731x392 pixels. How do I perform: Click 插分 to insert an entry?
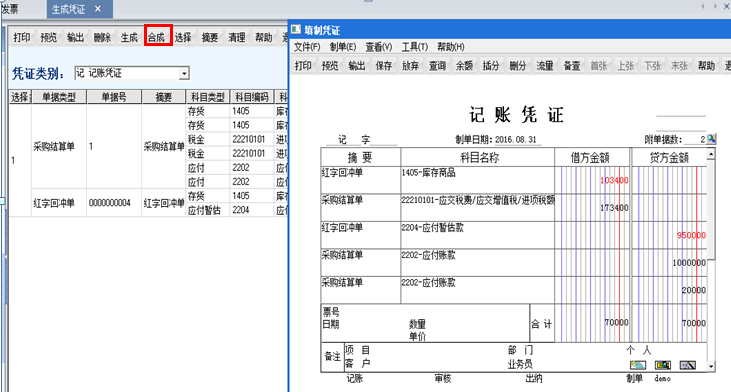tap(491, 66)
